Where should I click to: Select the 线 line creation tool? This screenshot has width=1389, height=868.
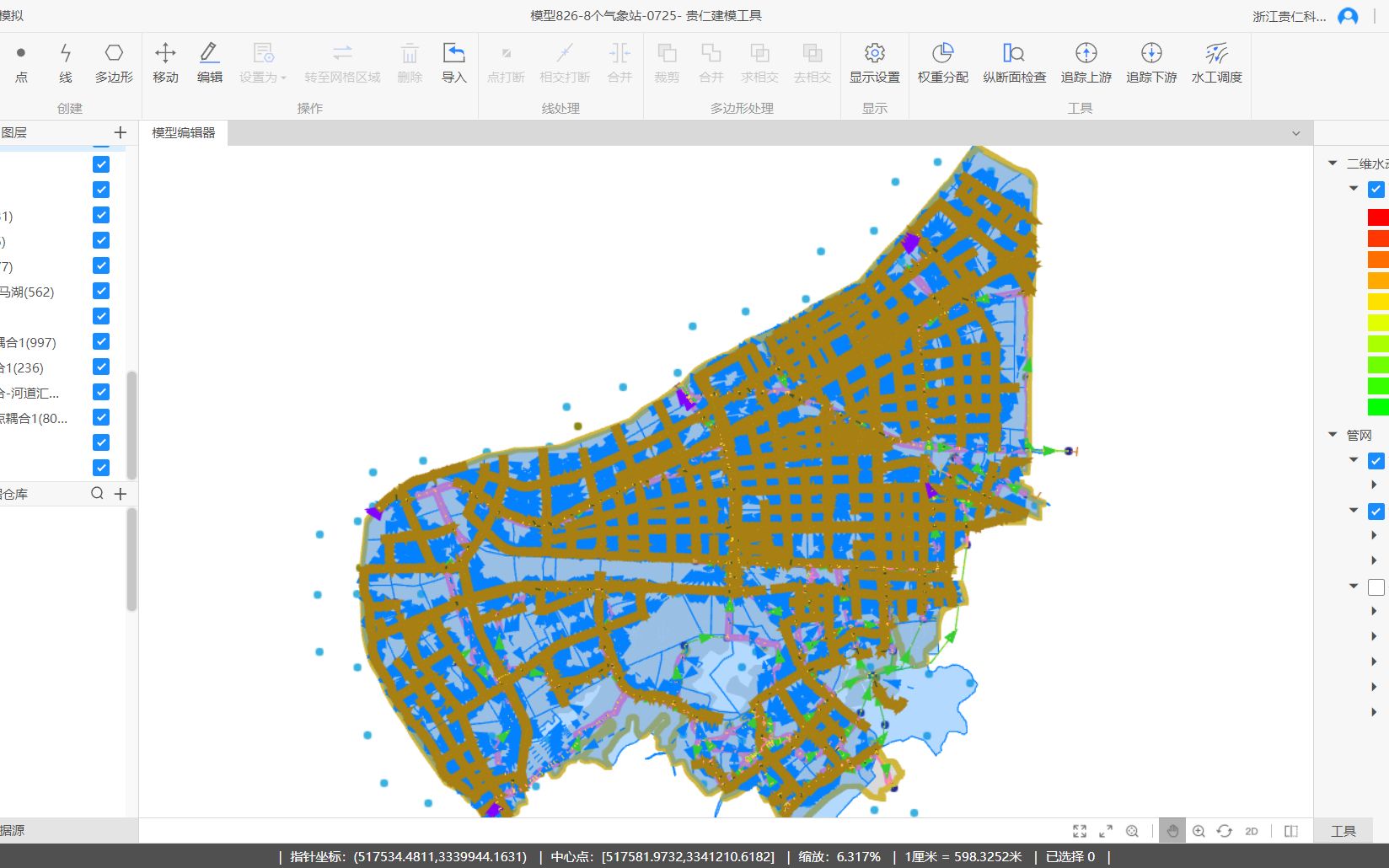[x=66, y=63]
